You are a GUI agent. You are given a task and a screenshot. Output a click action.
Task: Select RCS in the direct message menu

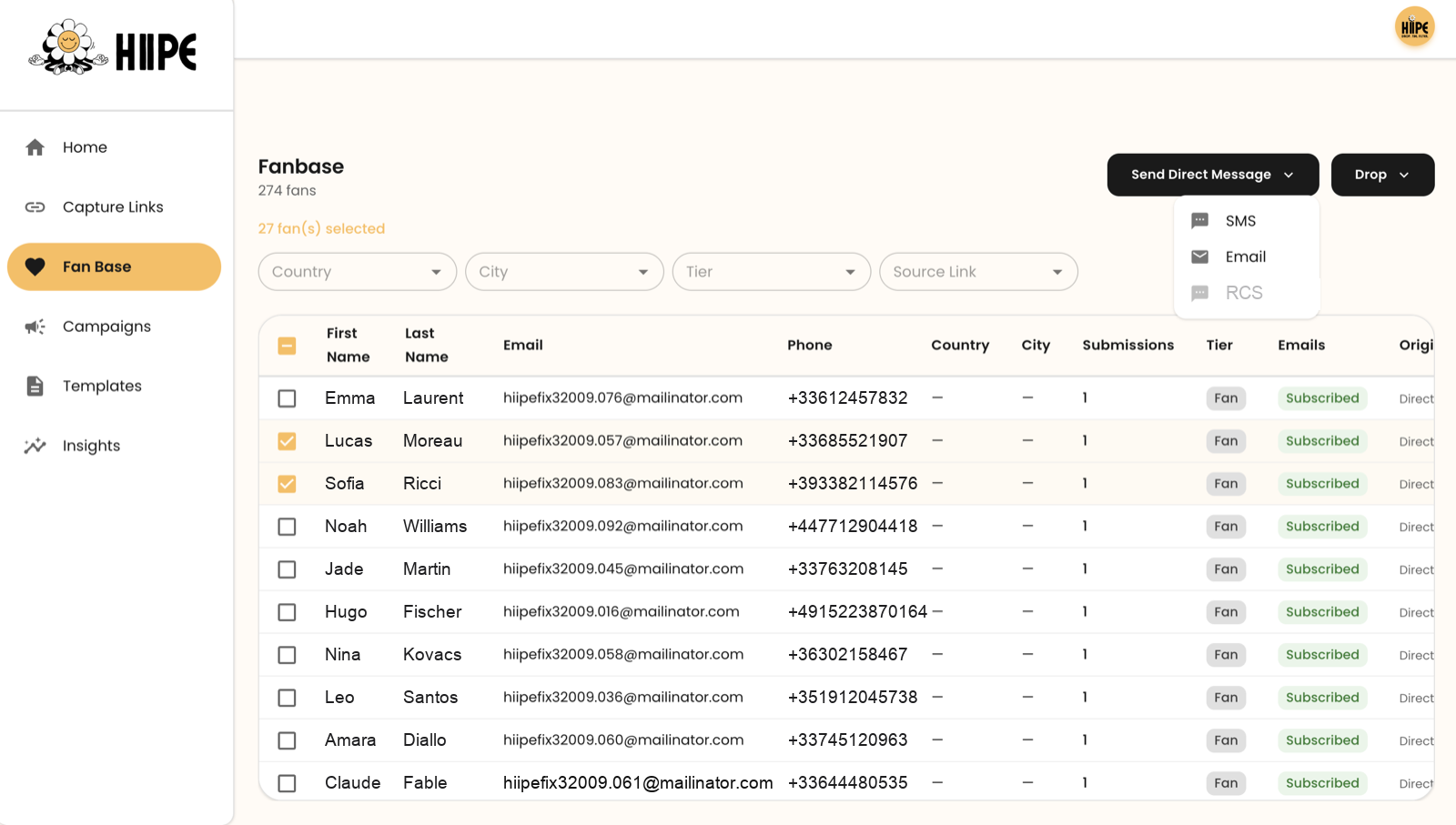pos(1247,293)
